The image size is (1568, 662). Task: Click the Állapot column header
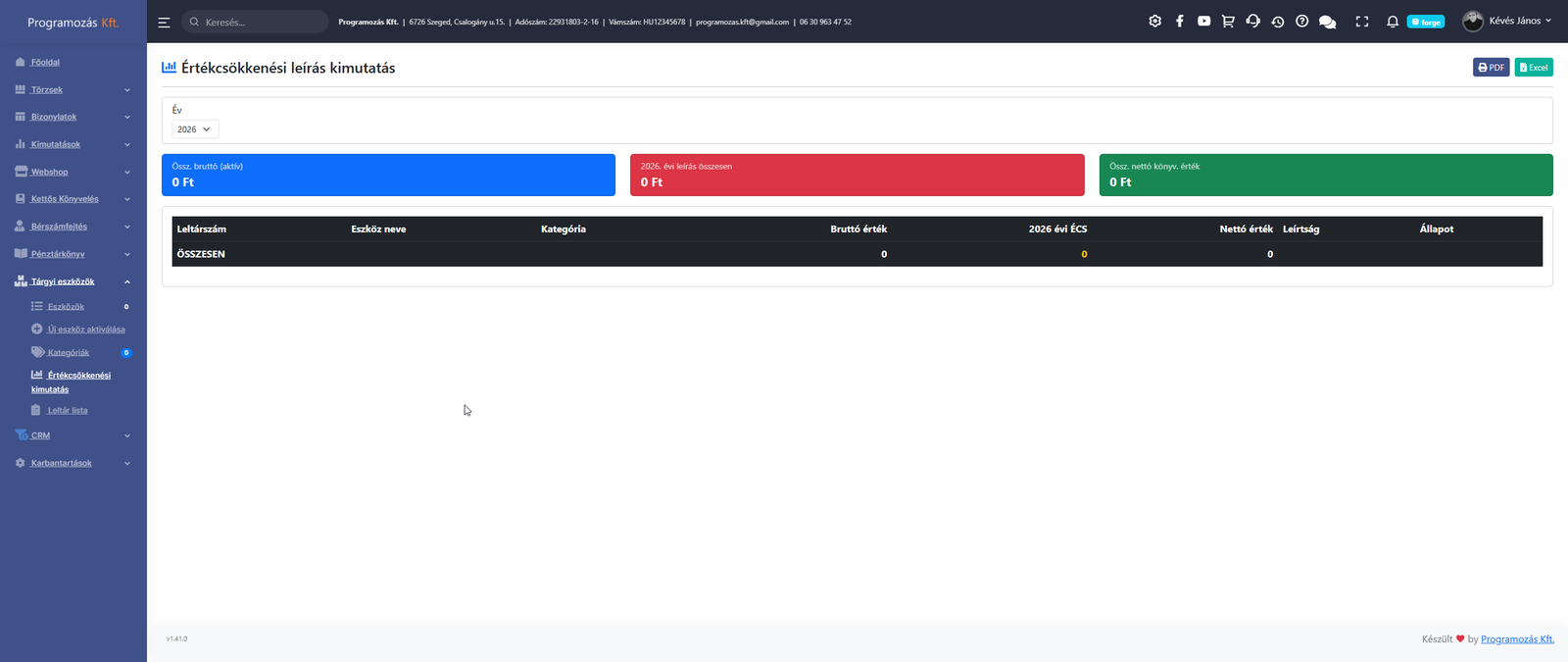(x=1437, y=229)
